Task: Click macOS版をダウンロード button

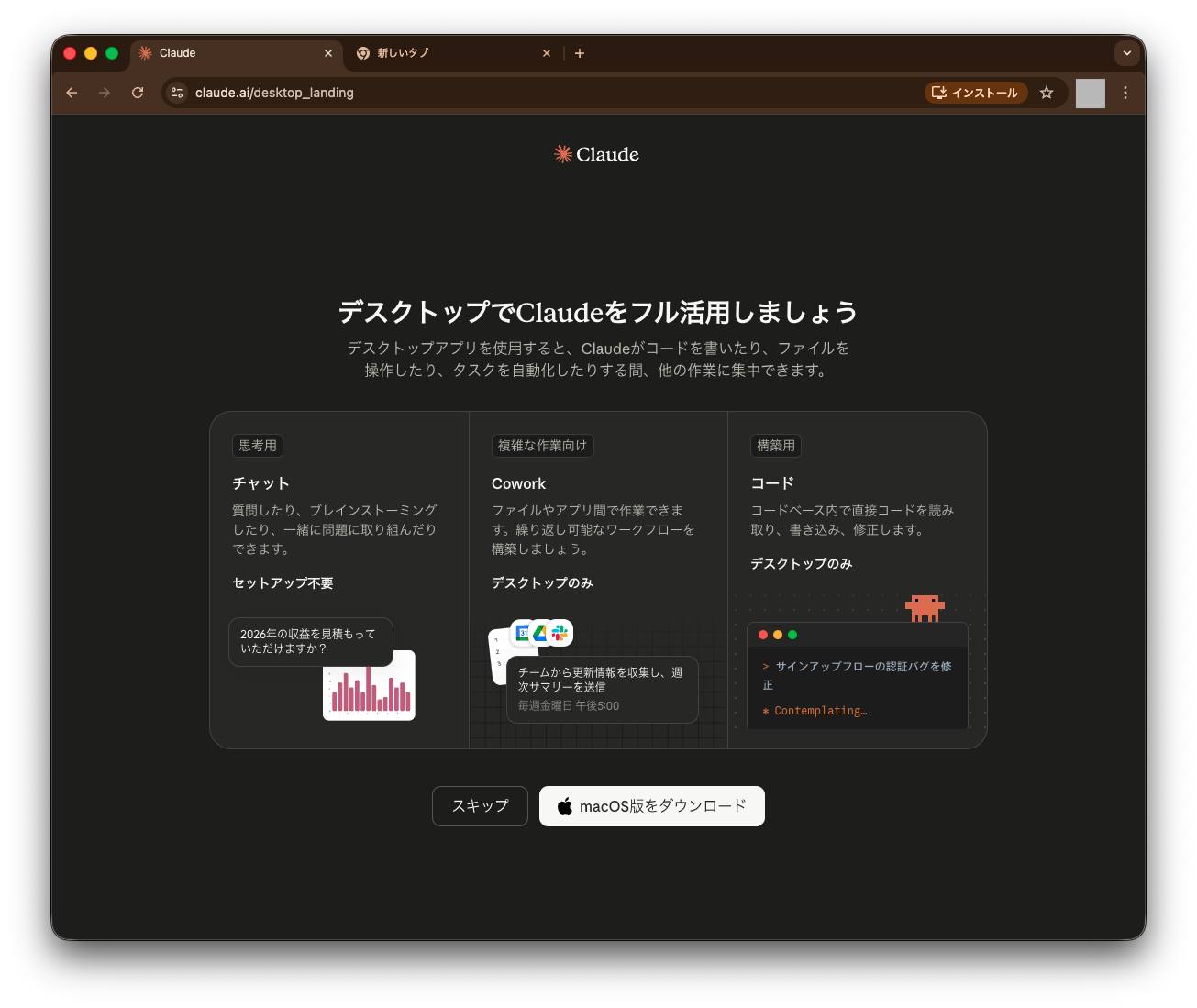Action: [x=652, y=806]
